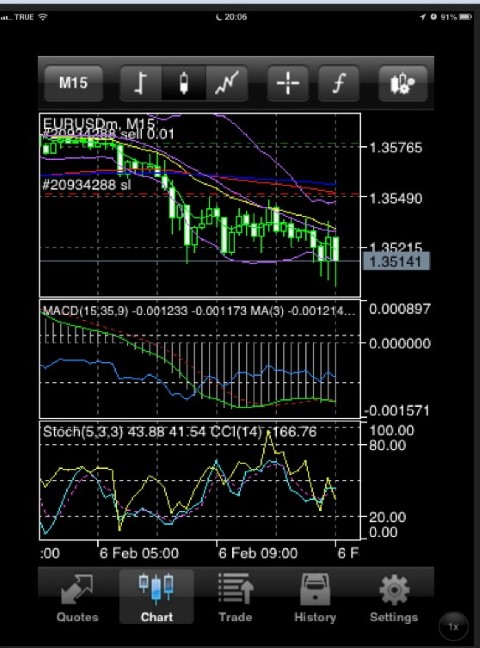Open the Trade tab
This screenshot has width=480, height=648.
235,598
